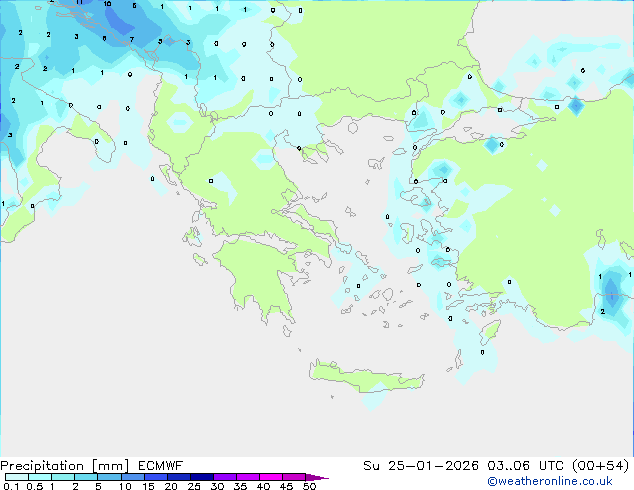The width and height of the screenshot is (634, 490).
Task: Click the '15' legend scale label
Action: click(148, 486)
